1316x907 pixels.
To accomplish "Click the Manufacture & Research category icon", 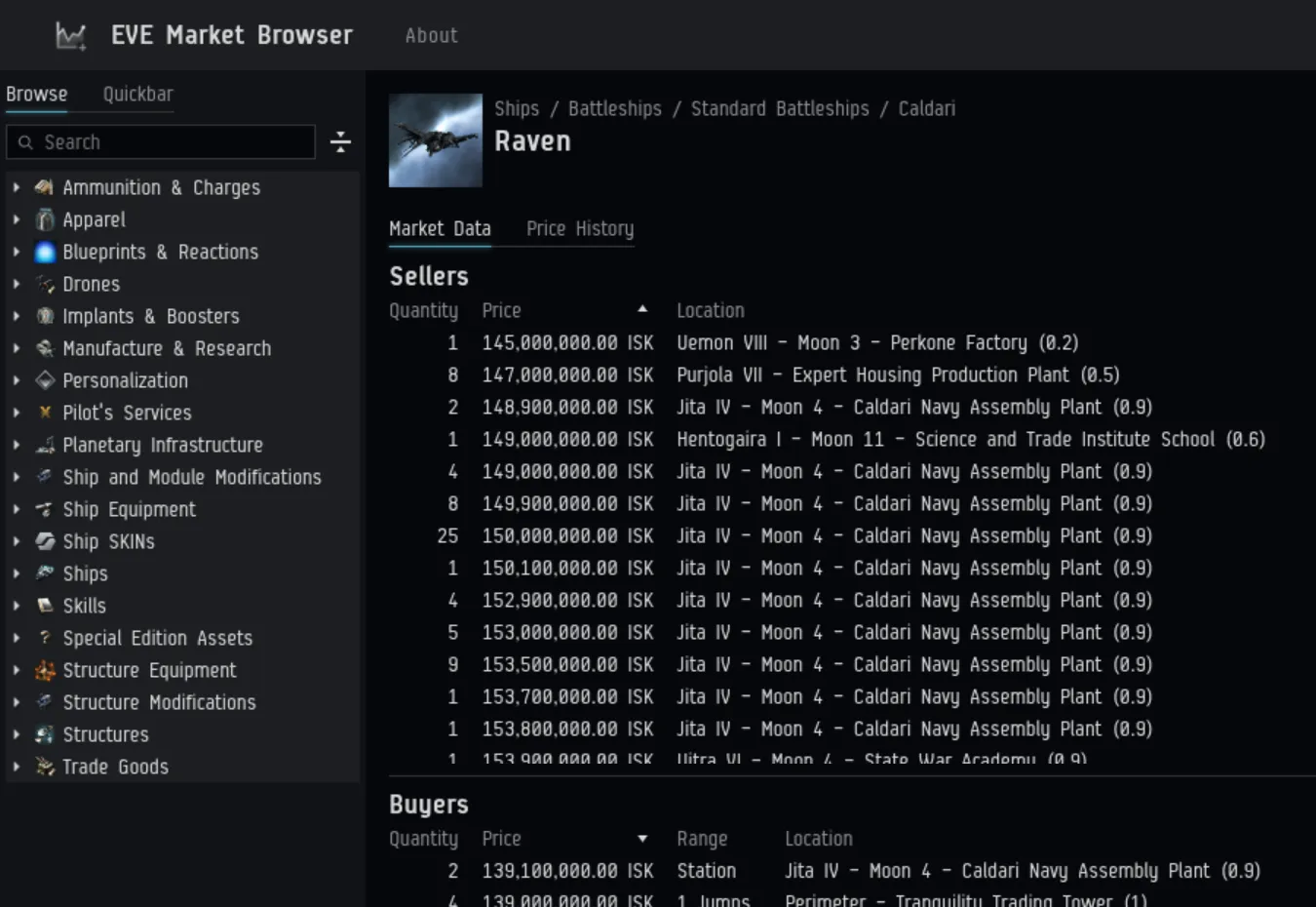I will (44, 348).
